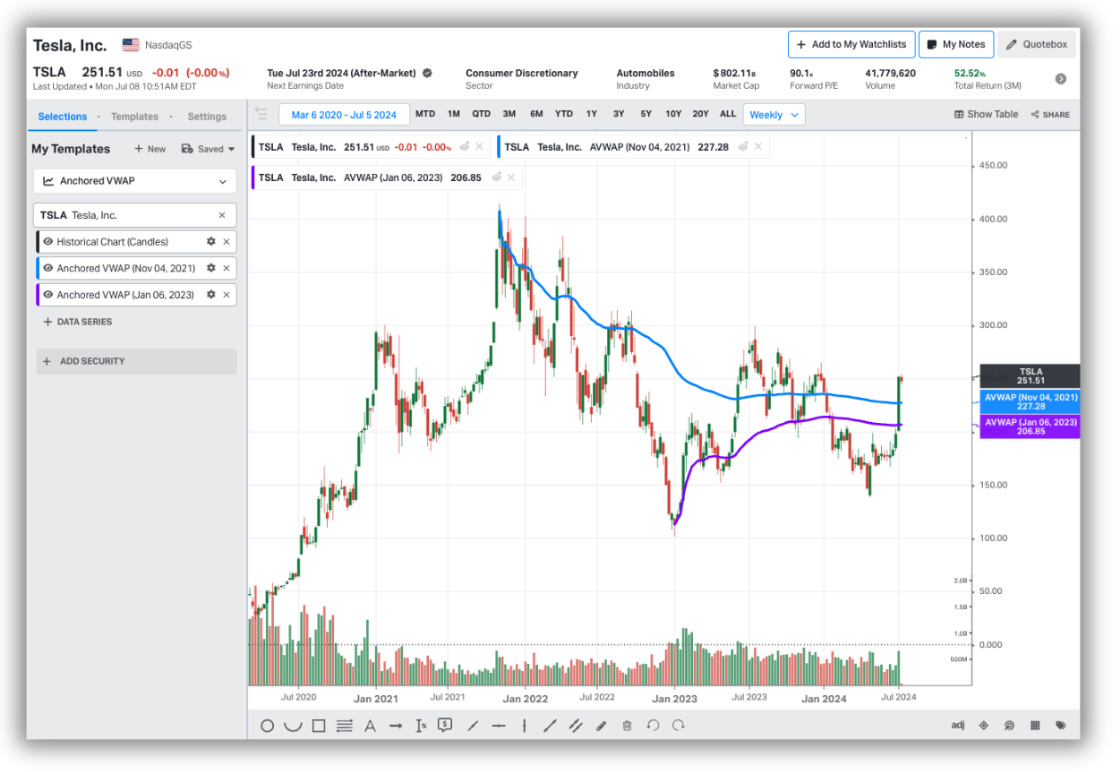The width and height of the screenshot is (1120, 772).
Task: Open settings gear for Anchored VWAP (Nov 04, 2021)
Action: [211, 269]
